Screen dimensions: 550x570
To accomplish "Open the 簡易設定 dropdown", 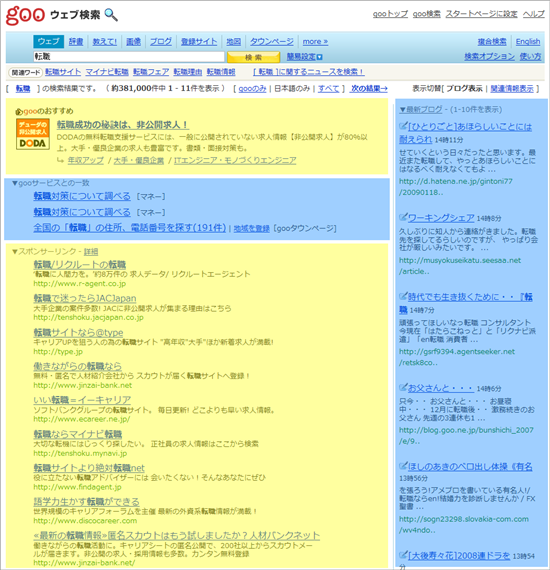I will pyautogui.click(x=304, y=57).
